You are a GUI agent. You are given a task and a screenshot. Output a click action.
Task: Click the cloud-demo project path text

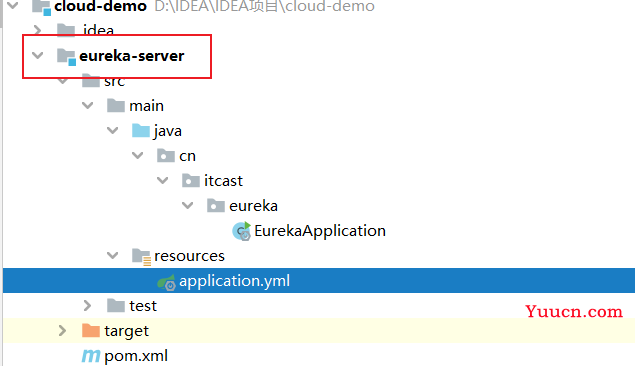(265, 6)
